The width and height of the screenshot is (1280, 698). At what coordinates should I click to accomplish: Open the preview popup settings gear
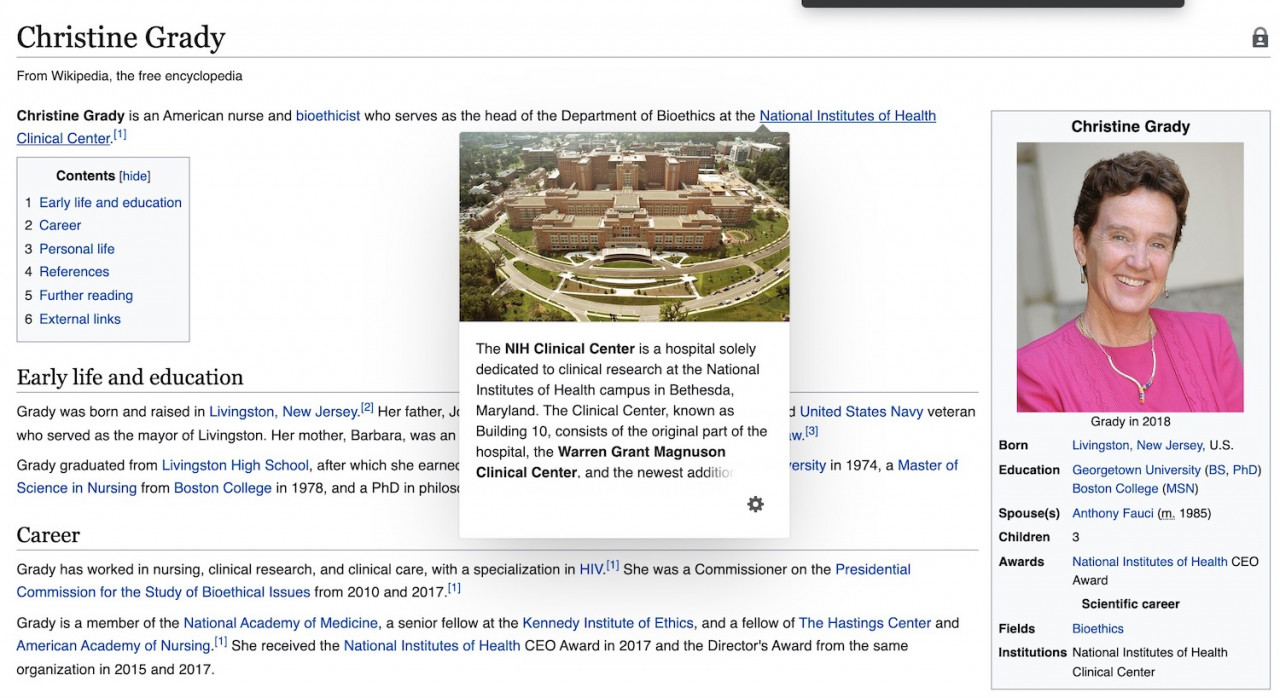click(755, 504)
